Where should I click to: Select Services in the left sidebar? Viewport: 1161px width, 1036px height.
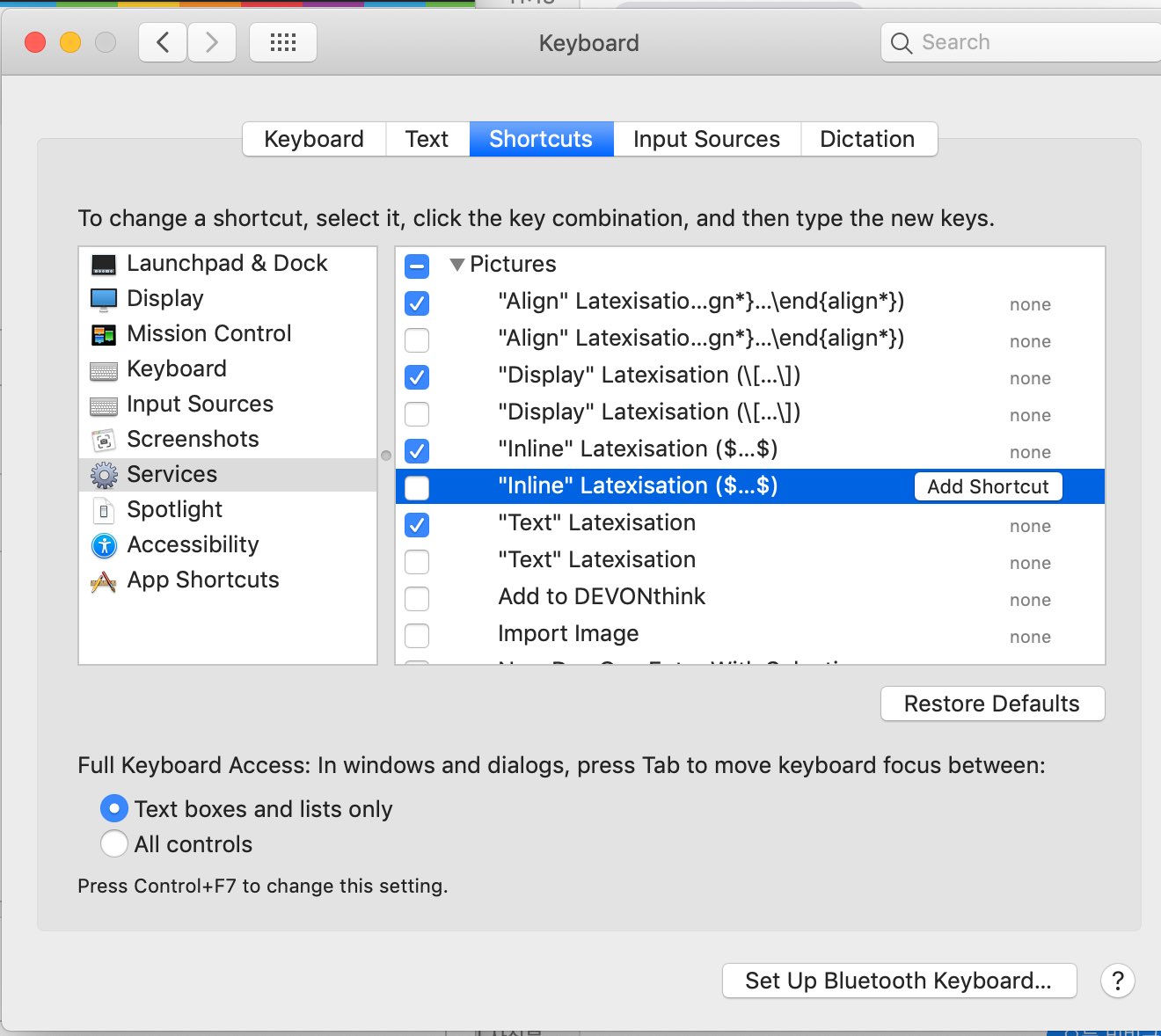(x=172, y=474)
